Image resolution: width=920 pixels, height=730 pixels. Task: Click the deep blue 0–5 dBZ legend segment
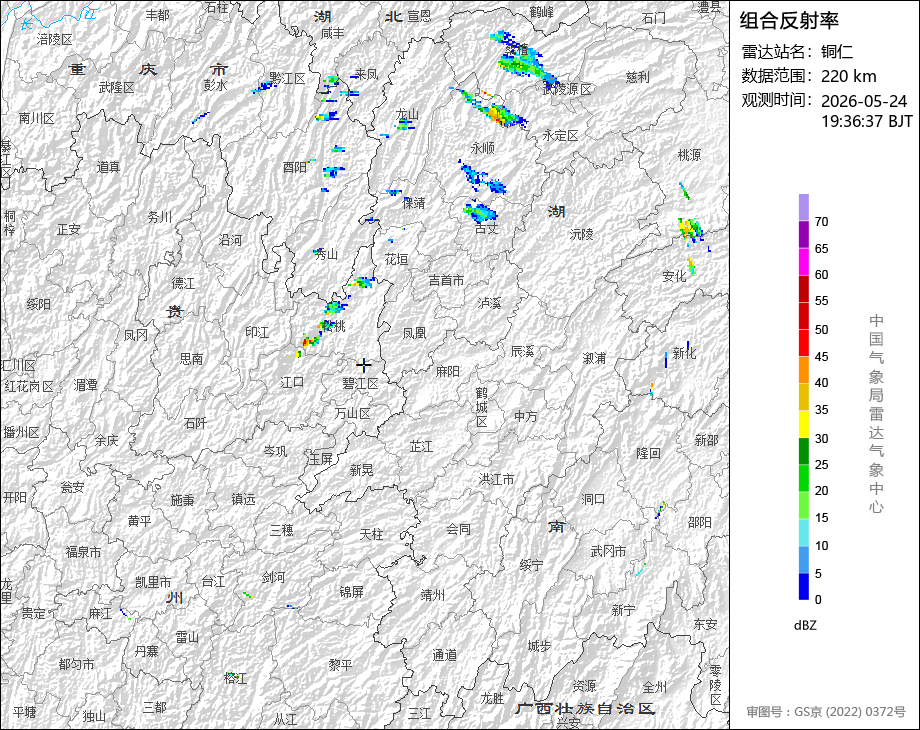(x=804, y=587)
